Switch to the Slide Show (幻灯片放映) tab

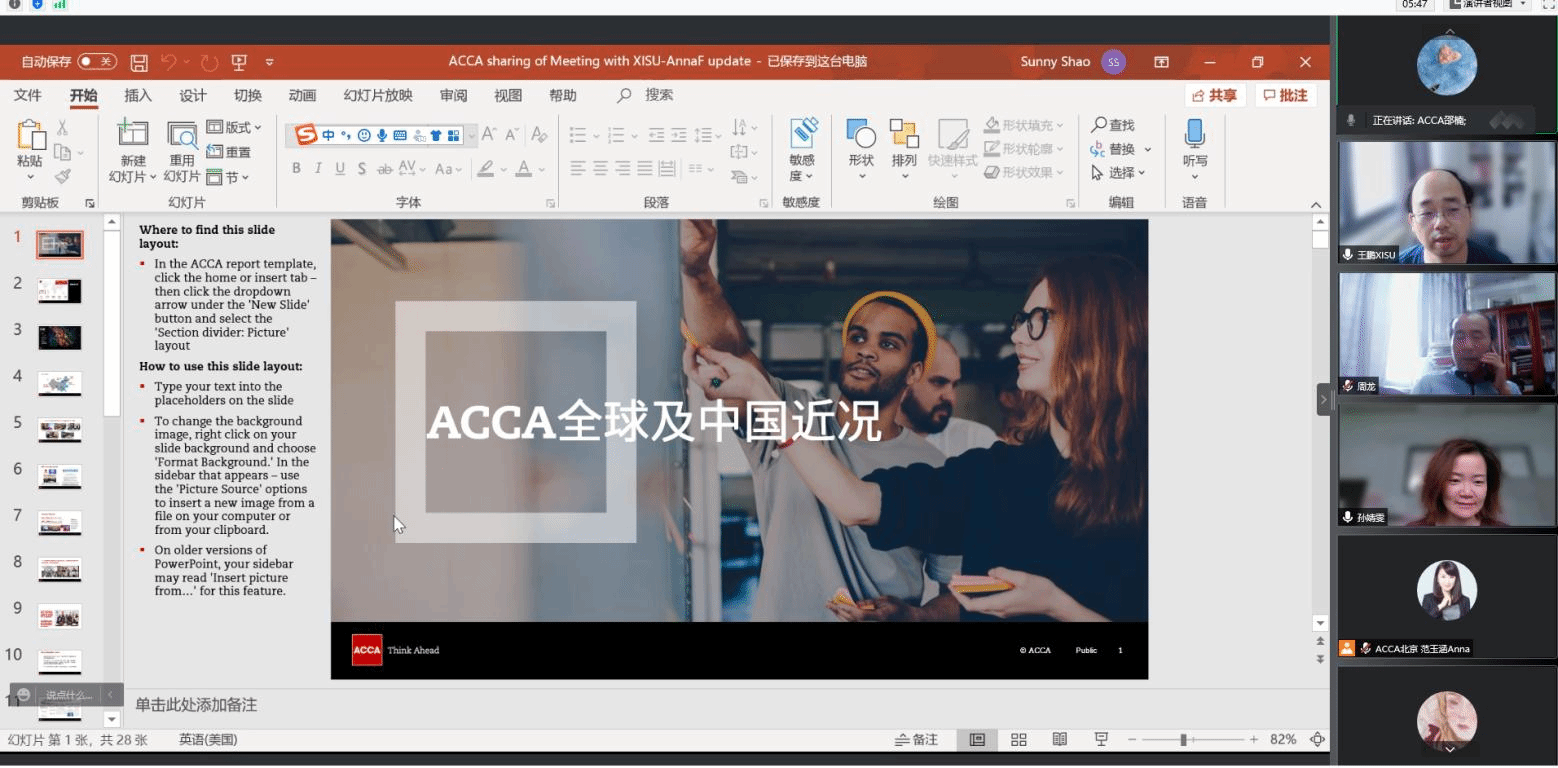[378, 96]
